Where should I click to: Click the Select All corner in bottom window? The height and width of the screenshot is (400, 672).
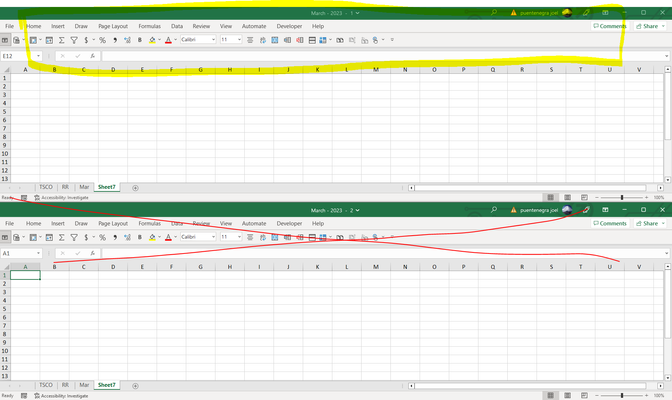(x=5, y=267)
